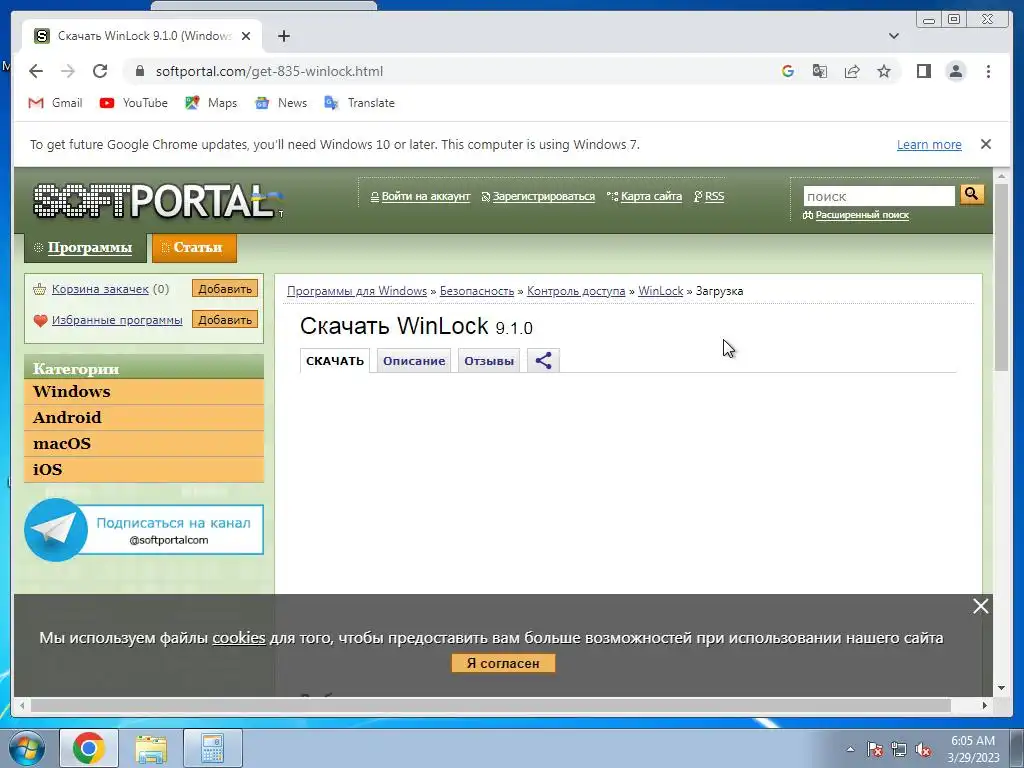Open Maps bookmark
1024x768 pixels.
[211, 103]
